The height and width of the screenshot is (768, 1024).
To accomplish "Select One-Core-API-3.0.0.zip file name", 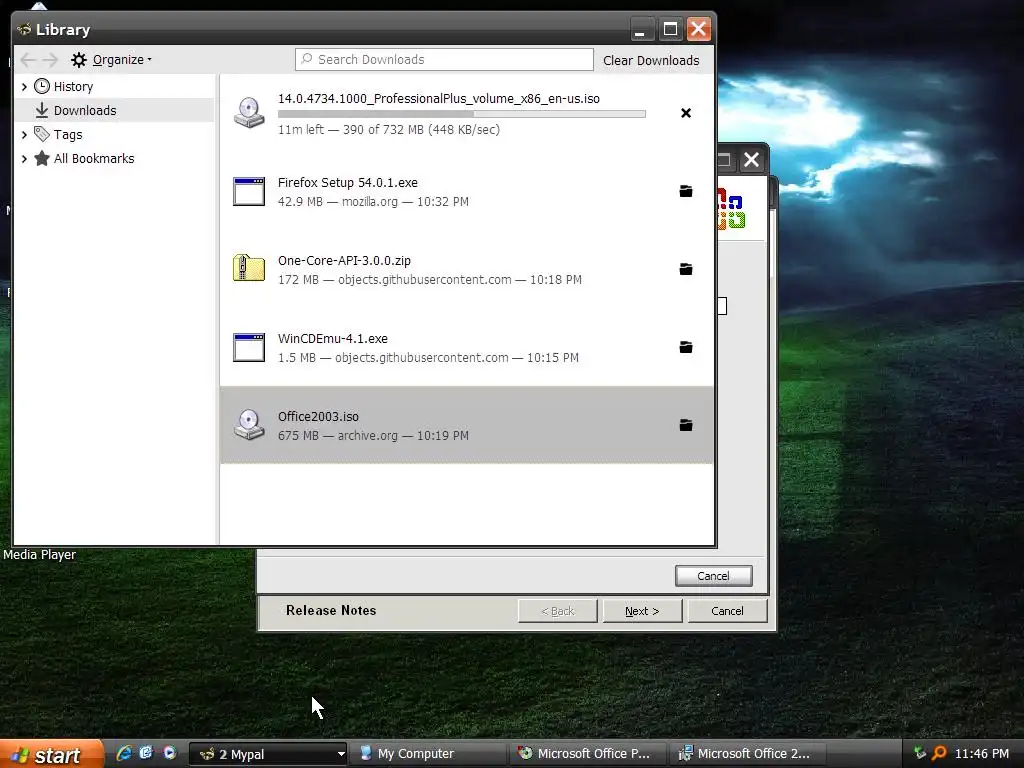I will [344, 261].
